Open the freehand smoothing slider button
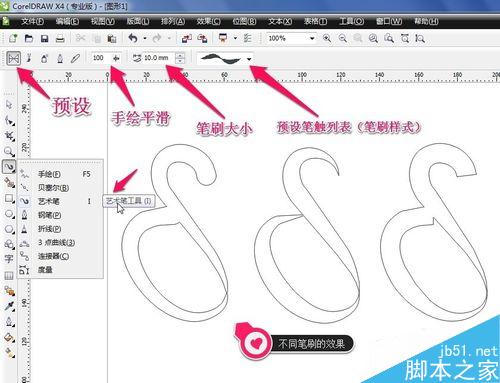 [x=116, y=58]
